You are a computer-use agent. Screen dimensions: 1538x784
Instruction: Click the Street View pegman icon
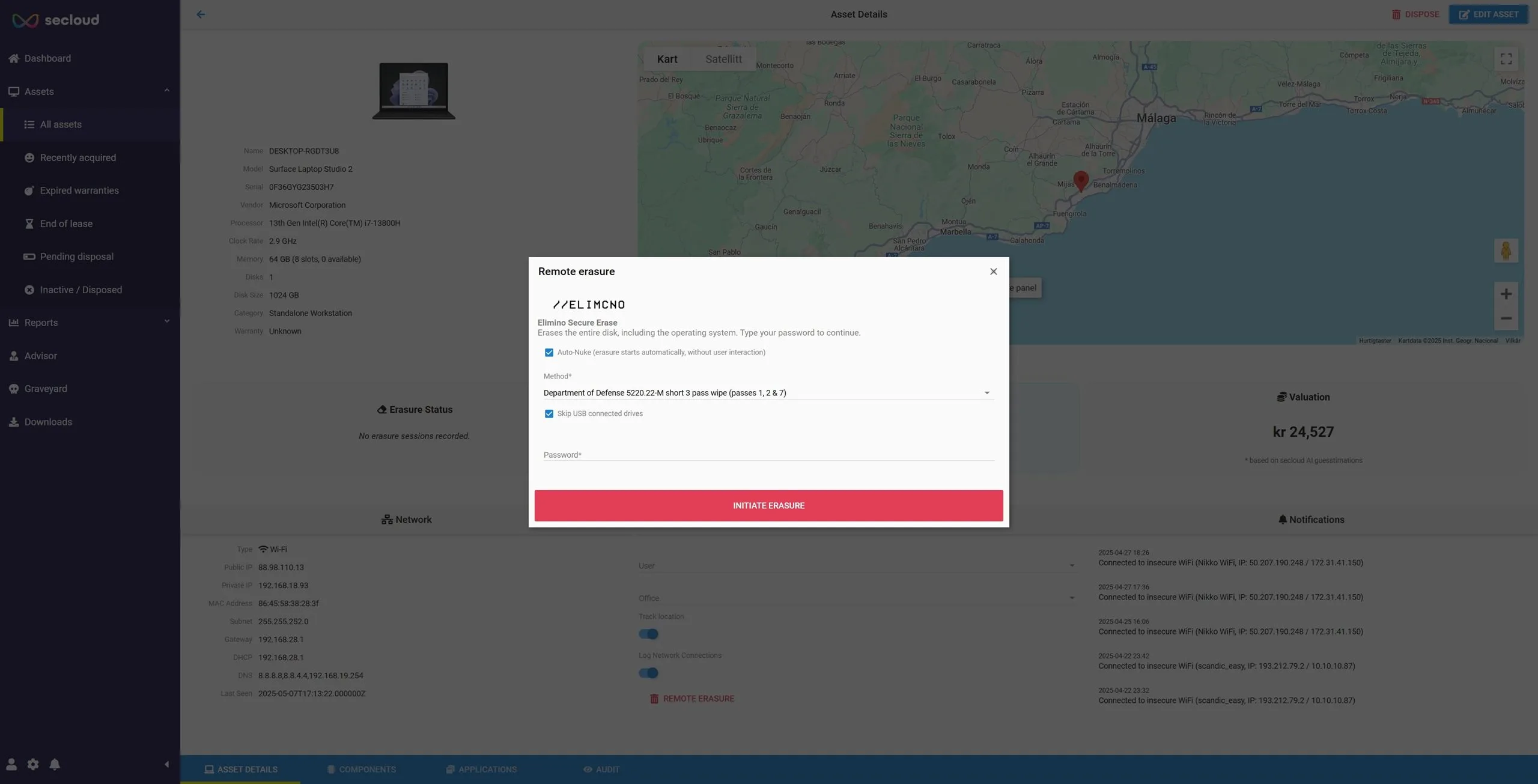point(1506,251)
